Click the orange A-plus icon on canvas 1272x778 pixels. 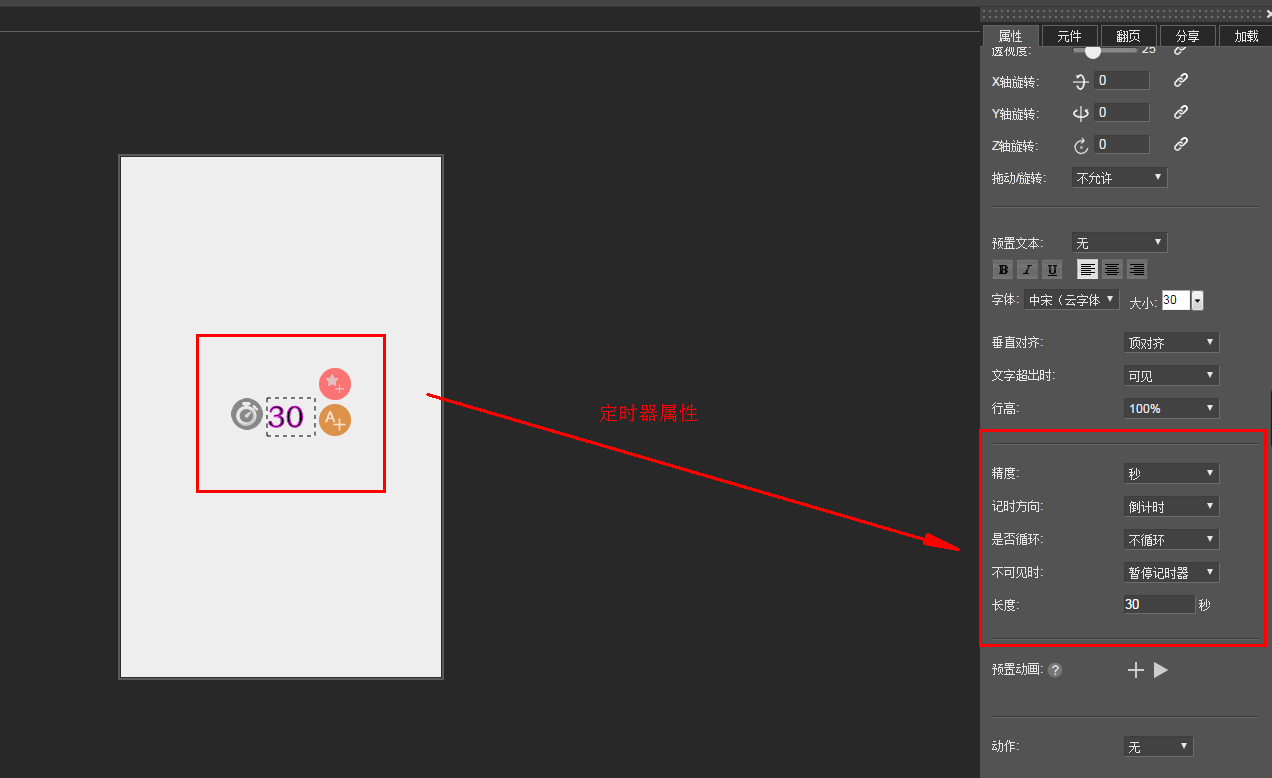335,420
